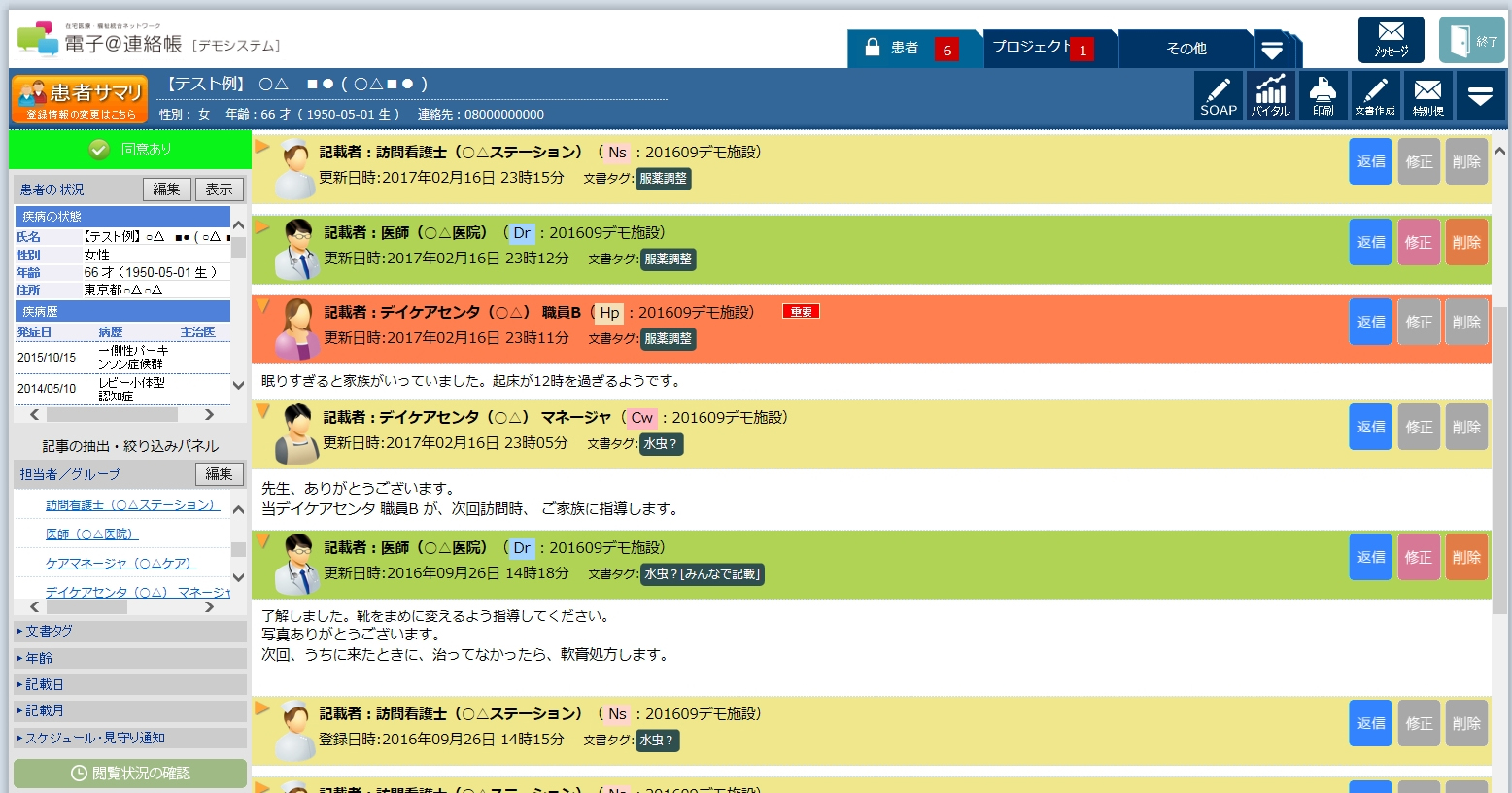
Task: Open the SOAP note tool
Action: pyautogui.click(x=1218, y=95)
